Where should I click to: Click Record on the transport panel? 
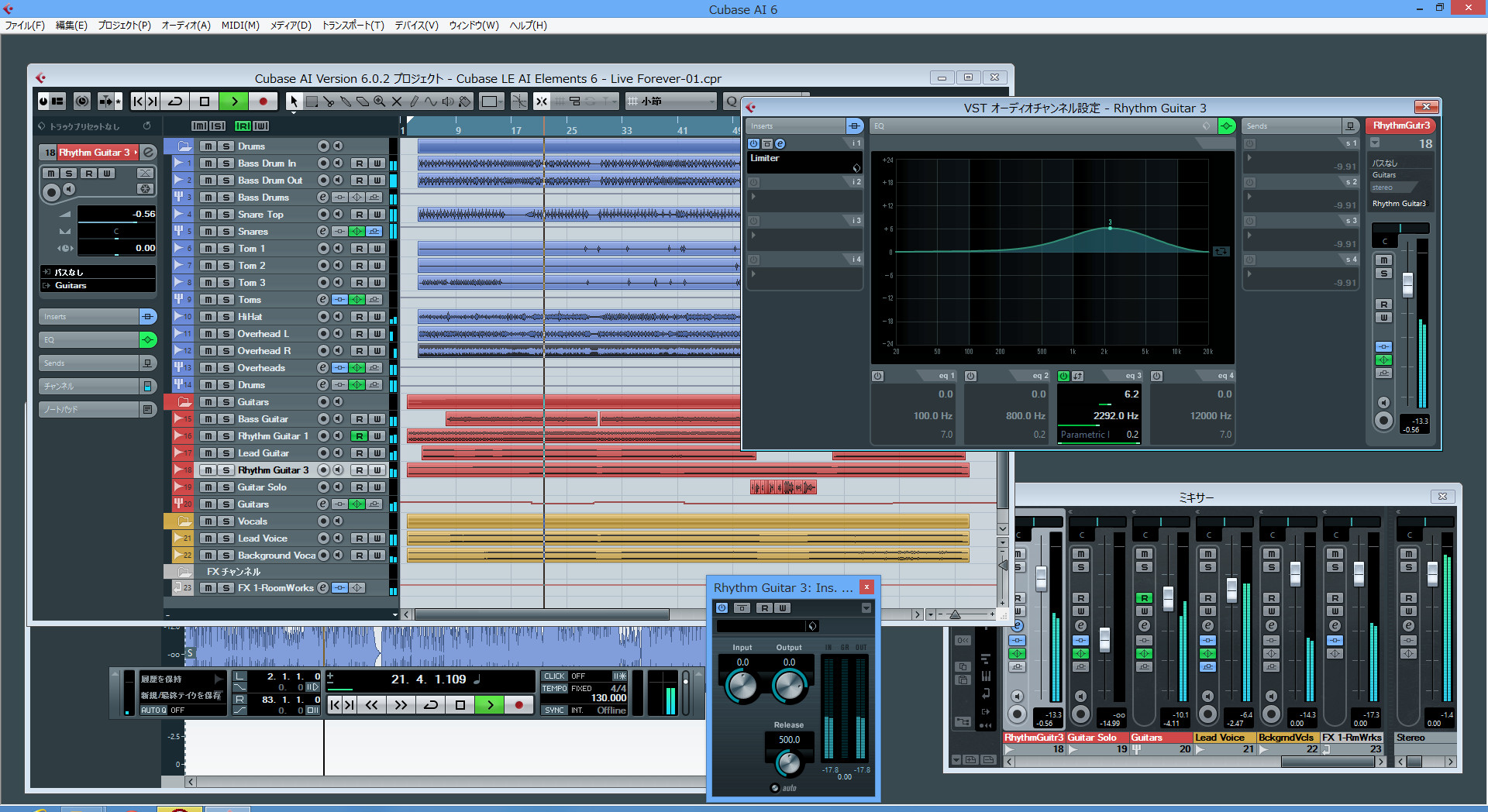click(518, 705)
